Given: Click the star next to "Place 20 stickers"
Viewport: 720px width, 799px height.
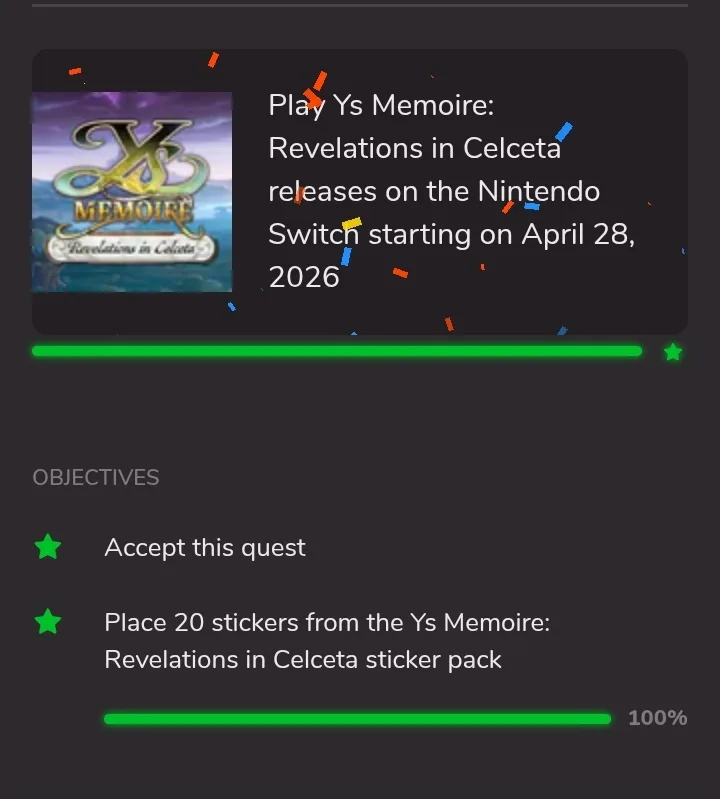Looking at the screenshot, I should tap(48, 622).
